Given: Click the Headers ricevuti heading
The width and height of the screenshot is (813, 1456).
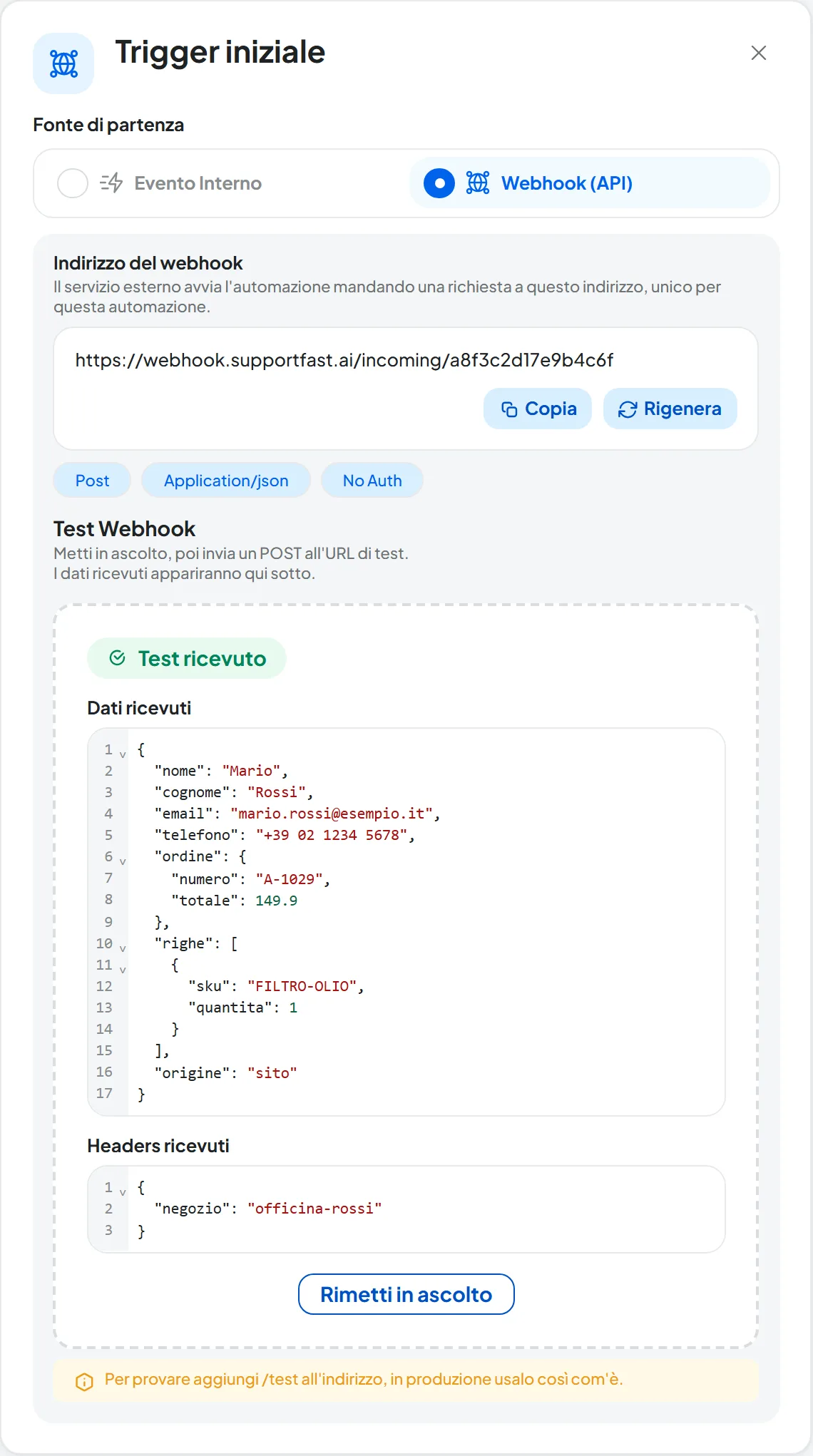Looking at the screenshot, I should pyautogui.click(x=158, y=1146).
